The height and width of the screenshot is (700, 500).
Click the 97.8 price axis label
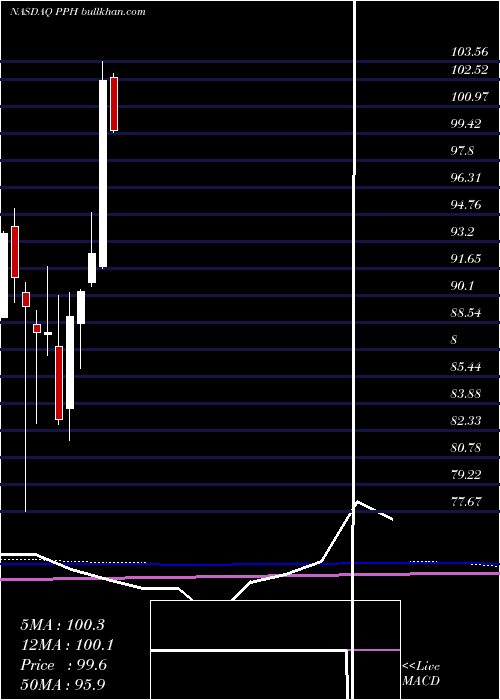pyautogui.click(x=462, y=150)
